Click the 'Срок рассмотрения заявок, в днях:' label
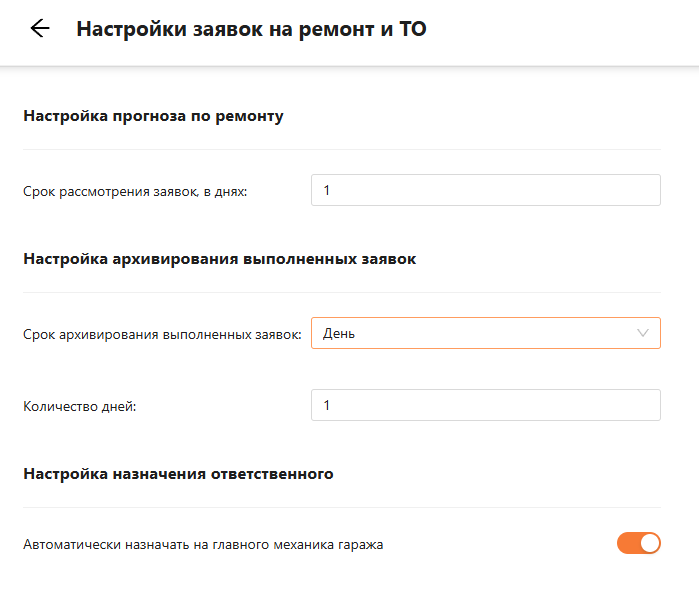The image size is (699, 615). click(x=134, y=191)
